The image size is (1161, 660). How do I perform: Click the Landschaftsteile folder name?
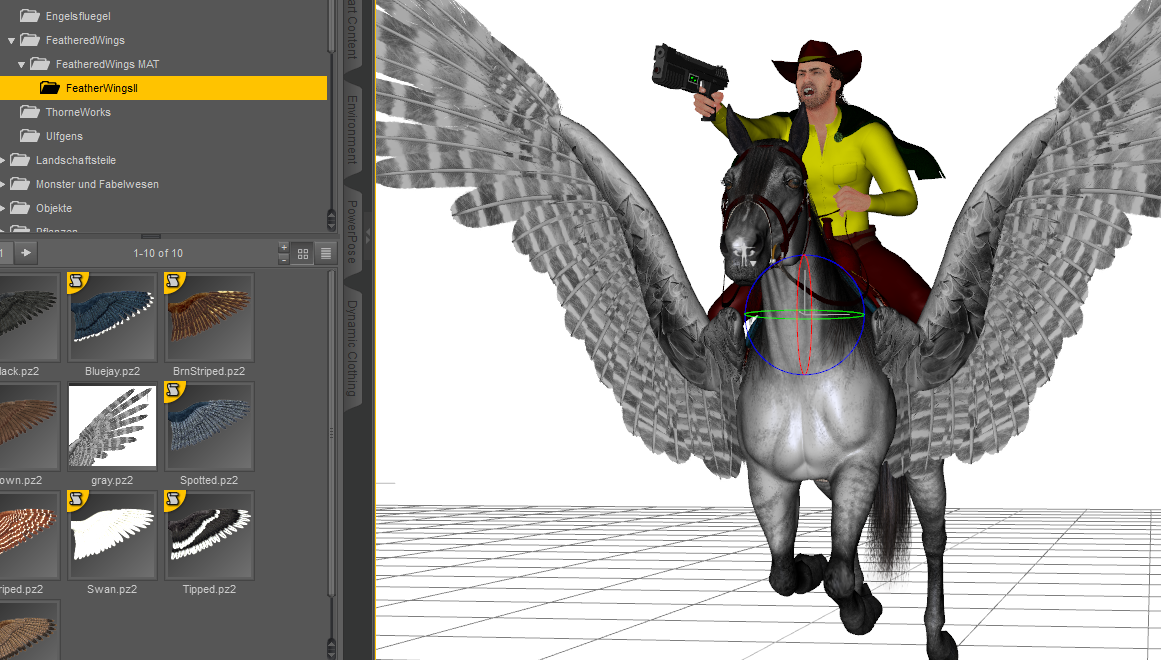click(x=76, y=160)
